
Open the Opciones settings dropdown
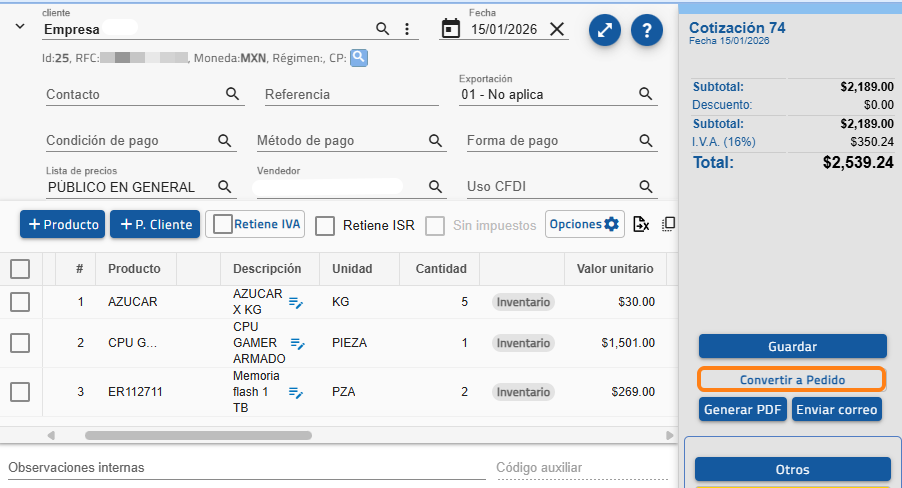coord(584,224)
